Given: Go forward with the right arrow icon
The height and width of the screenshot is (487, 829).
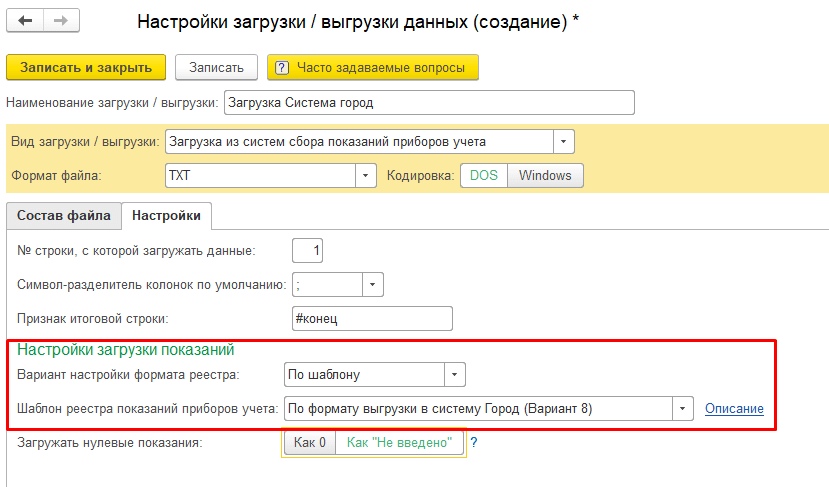Looking at the screenshot, I should tap(61, 21).
